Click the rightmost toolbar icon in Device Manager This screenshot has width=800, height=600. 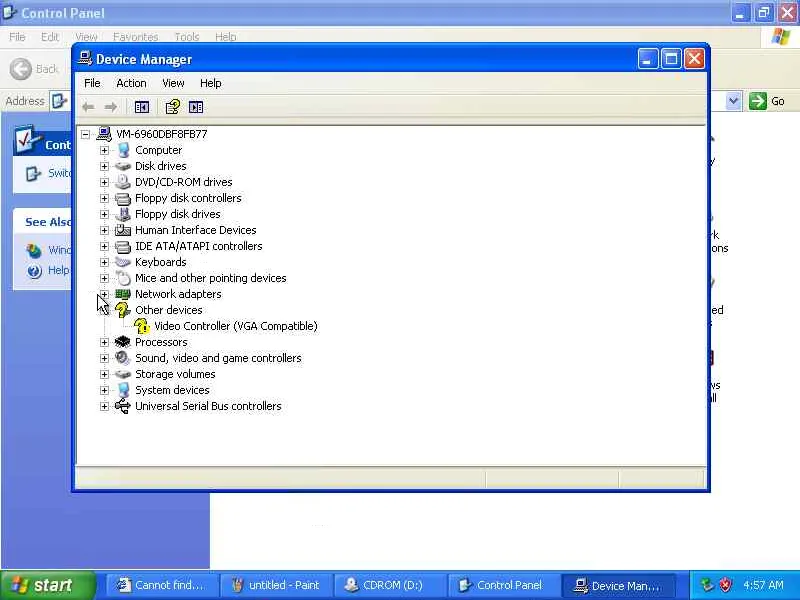pyautogui.click(x=196, y=107)
